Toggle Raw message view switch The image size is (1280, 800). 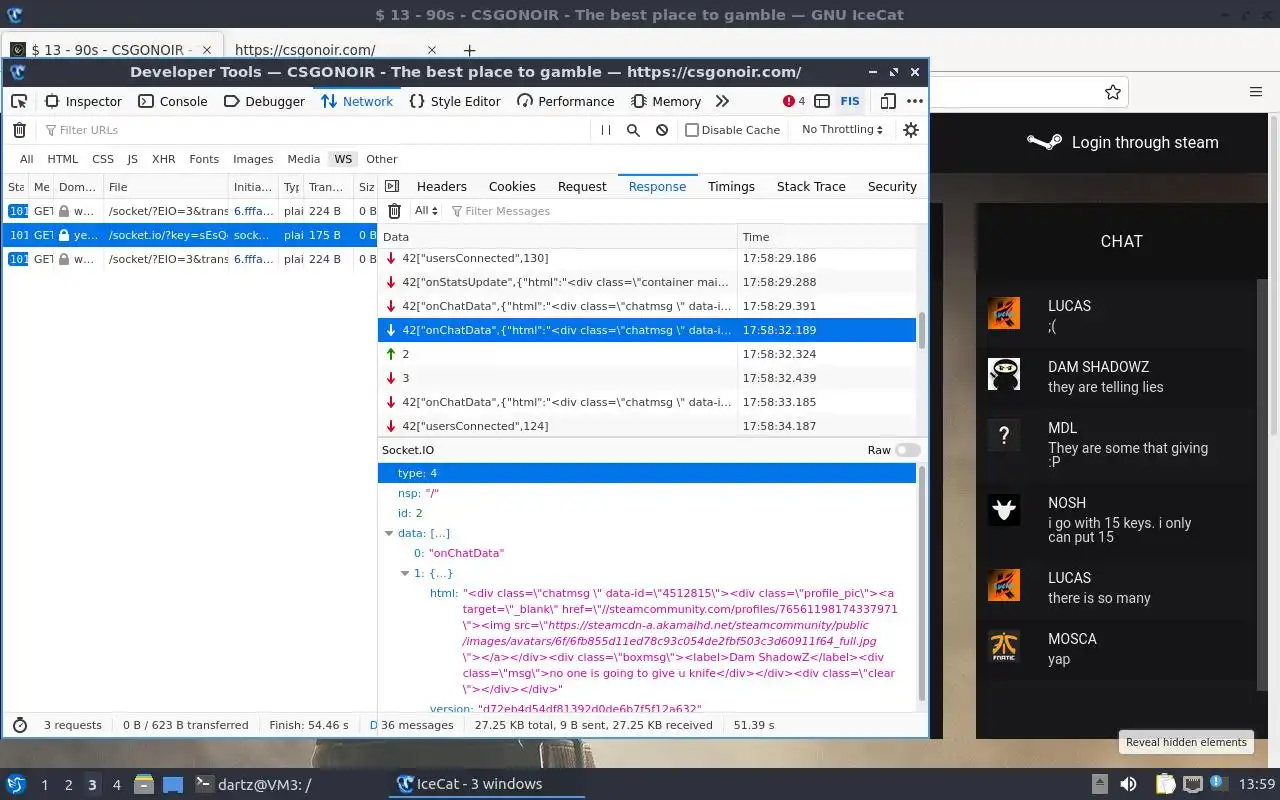tap(907, 450)
